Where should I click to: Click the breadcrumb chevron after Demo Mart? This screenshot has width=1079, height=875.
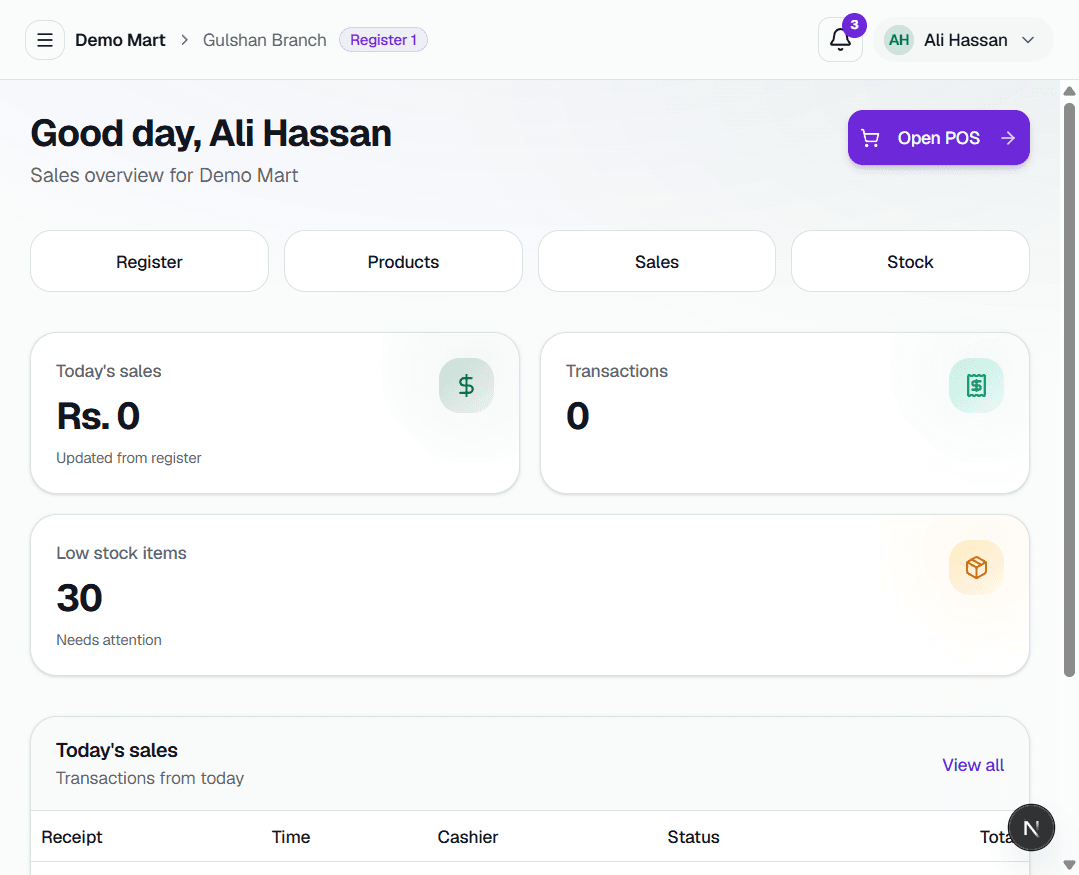pyautogui.click(x=184, y=40)
